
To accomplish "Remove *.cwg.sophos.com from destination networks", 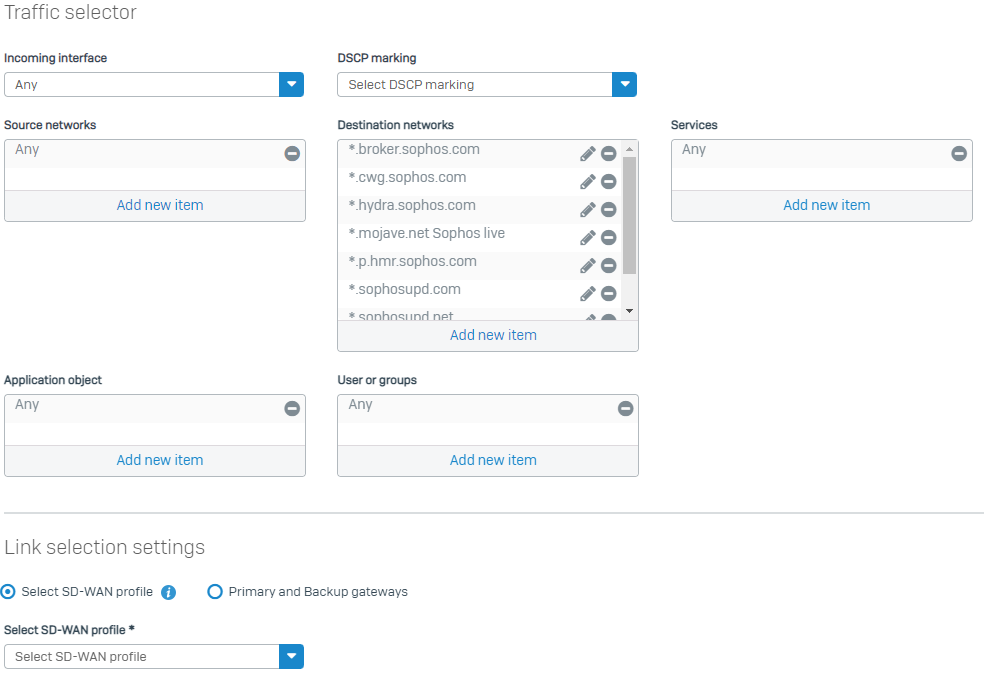I will point(608,182).
